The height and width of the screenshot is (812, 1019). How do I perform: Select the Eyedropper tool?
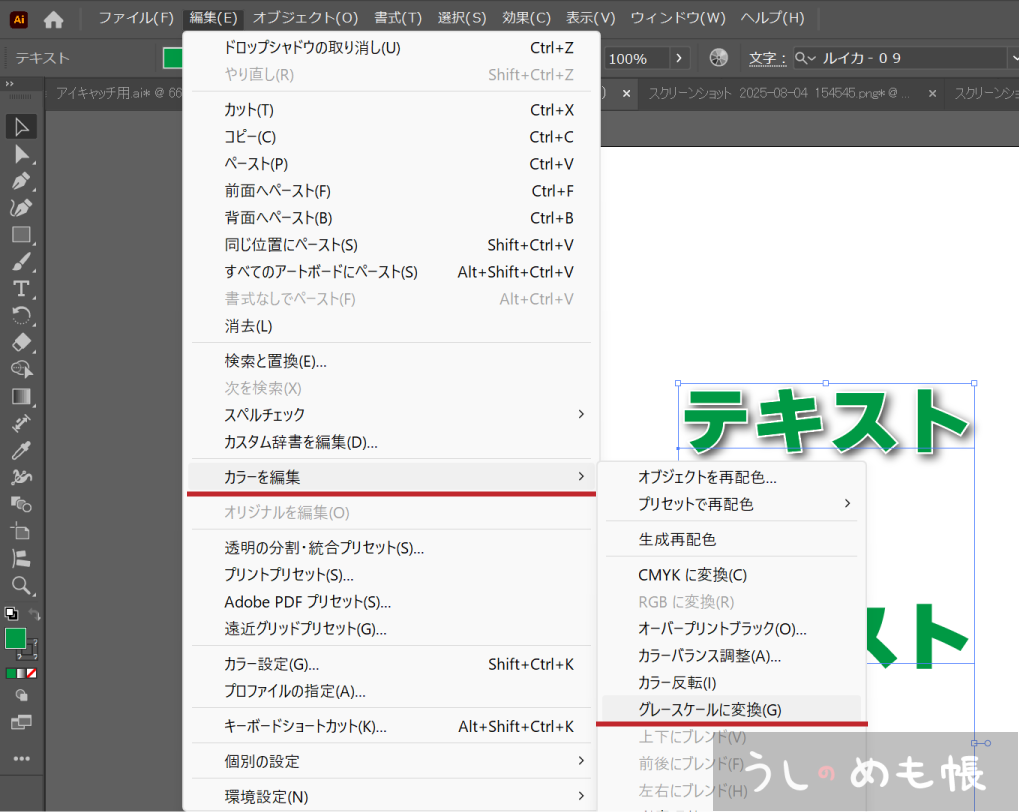click(x=21, y=450)
